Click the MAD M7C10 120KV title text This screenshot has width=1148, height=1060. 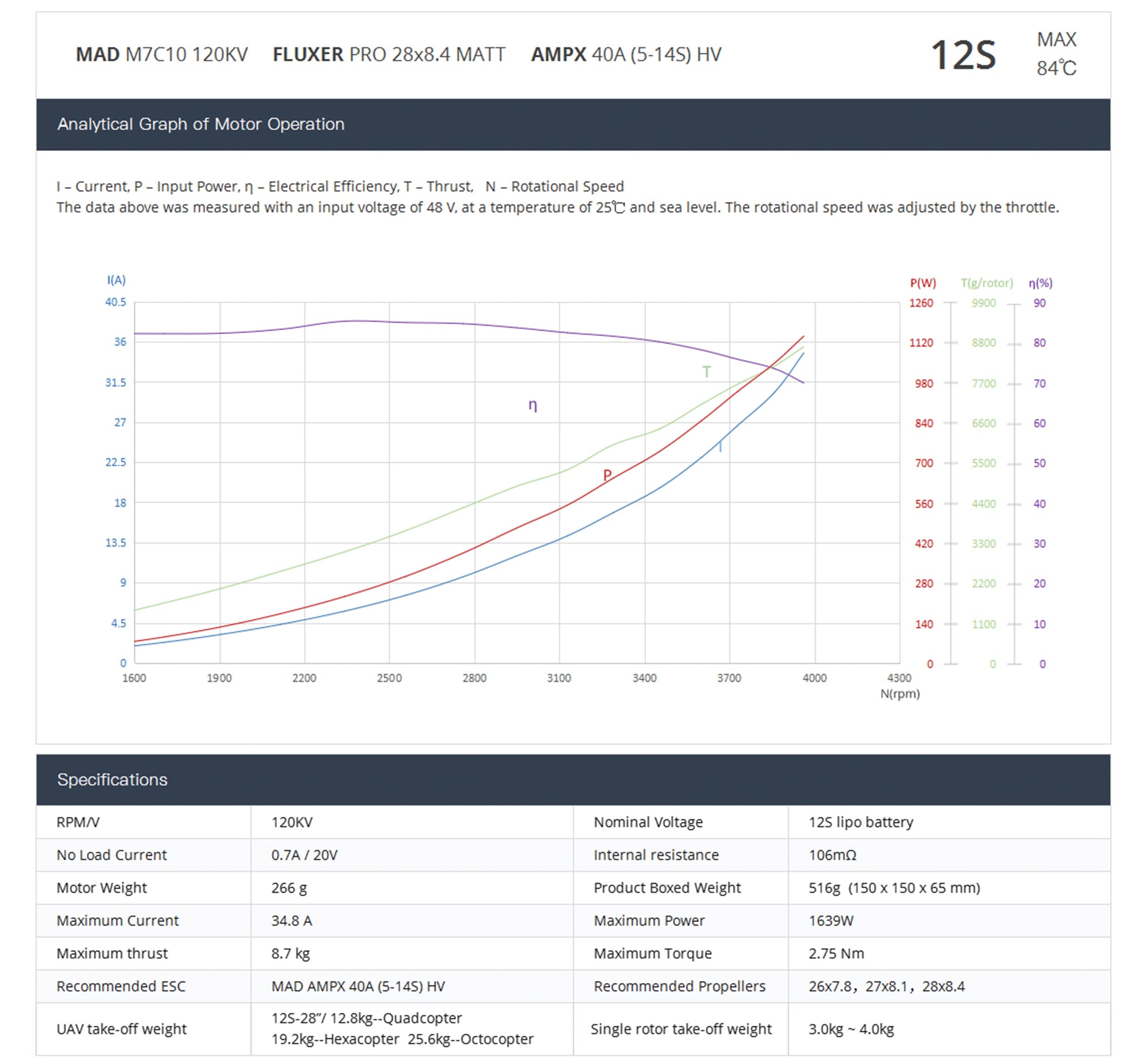click(162, 55)
